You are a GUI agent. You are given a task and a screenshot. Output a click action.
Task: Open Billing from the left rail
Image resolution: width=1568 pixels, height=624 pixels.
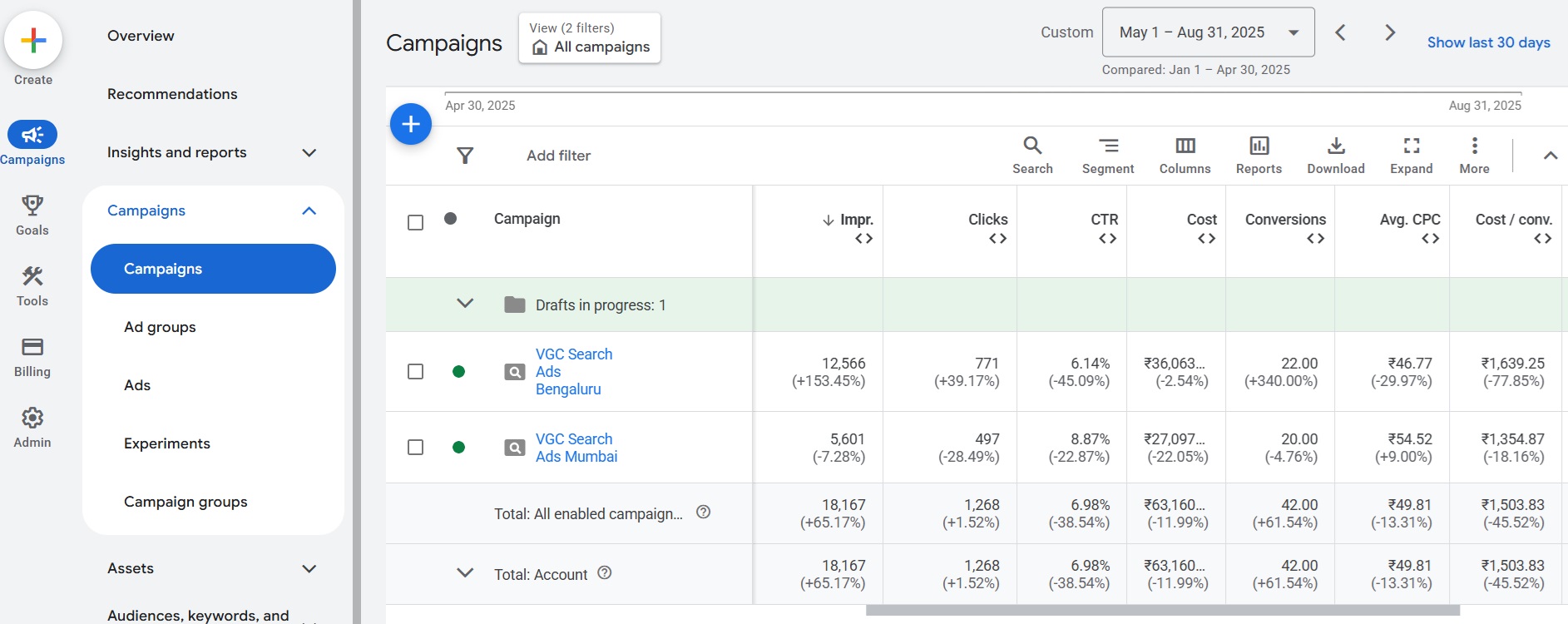(x=32, y=347)
